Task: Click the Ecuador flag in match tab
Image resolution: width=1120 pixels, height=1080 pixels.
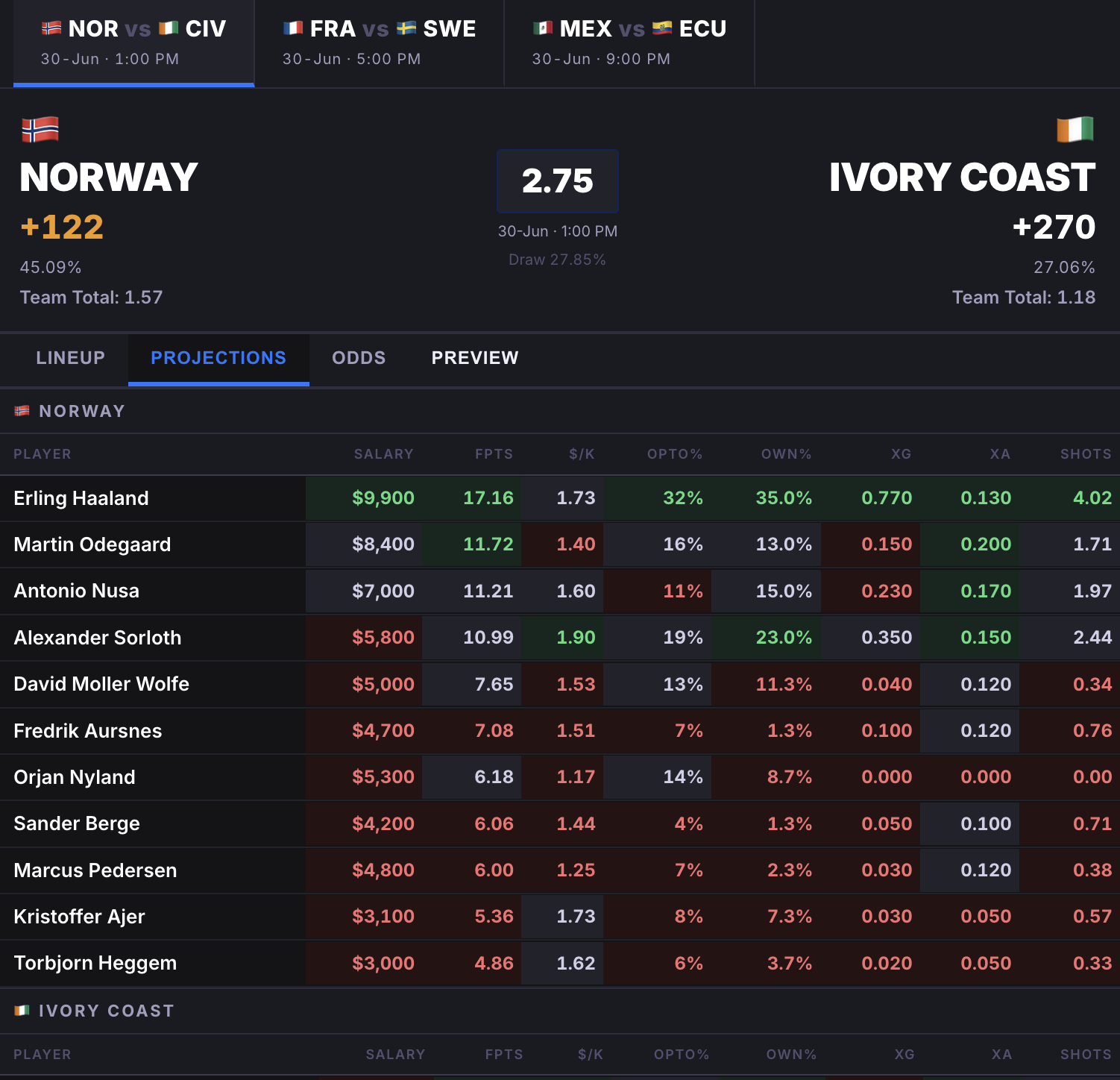Action: pyautogui.click(x=662, y=28)
